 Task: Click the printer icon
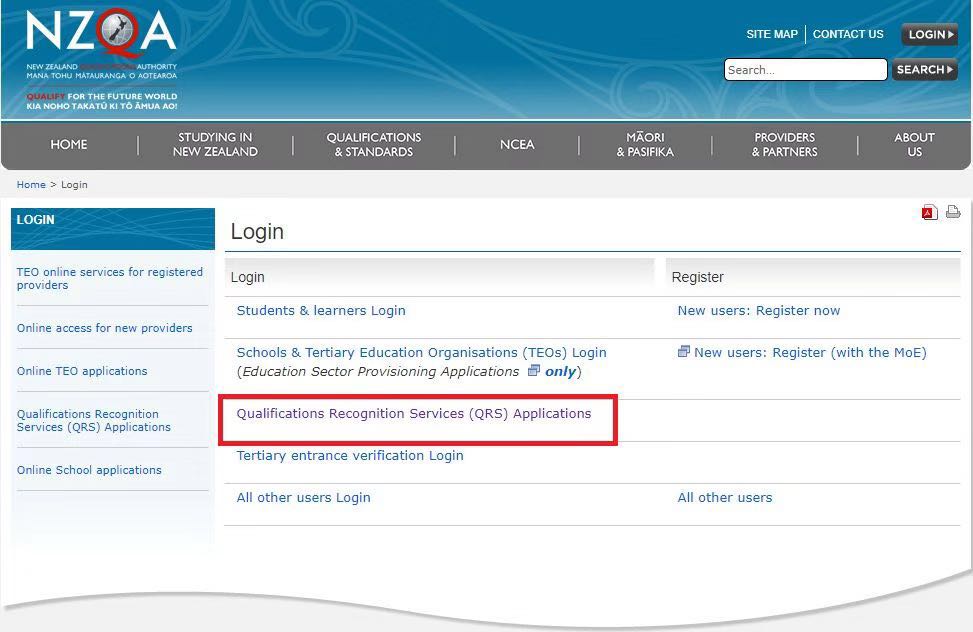953,212
